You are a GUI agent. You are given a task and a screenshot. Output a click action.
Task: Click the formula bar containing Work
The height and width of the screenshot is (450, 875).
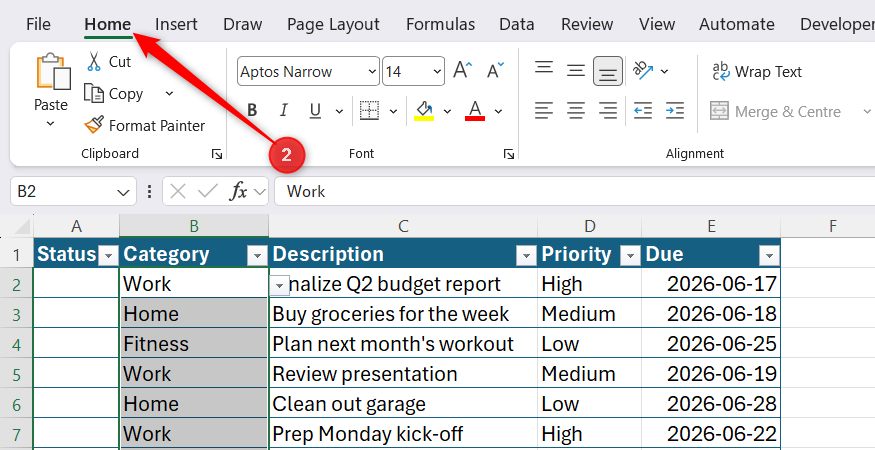click(575, 192)
